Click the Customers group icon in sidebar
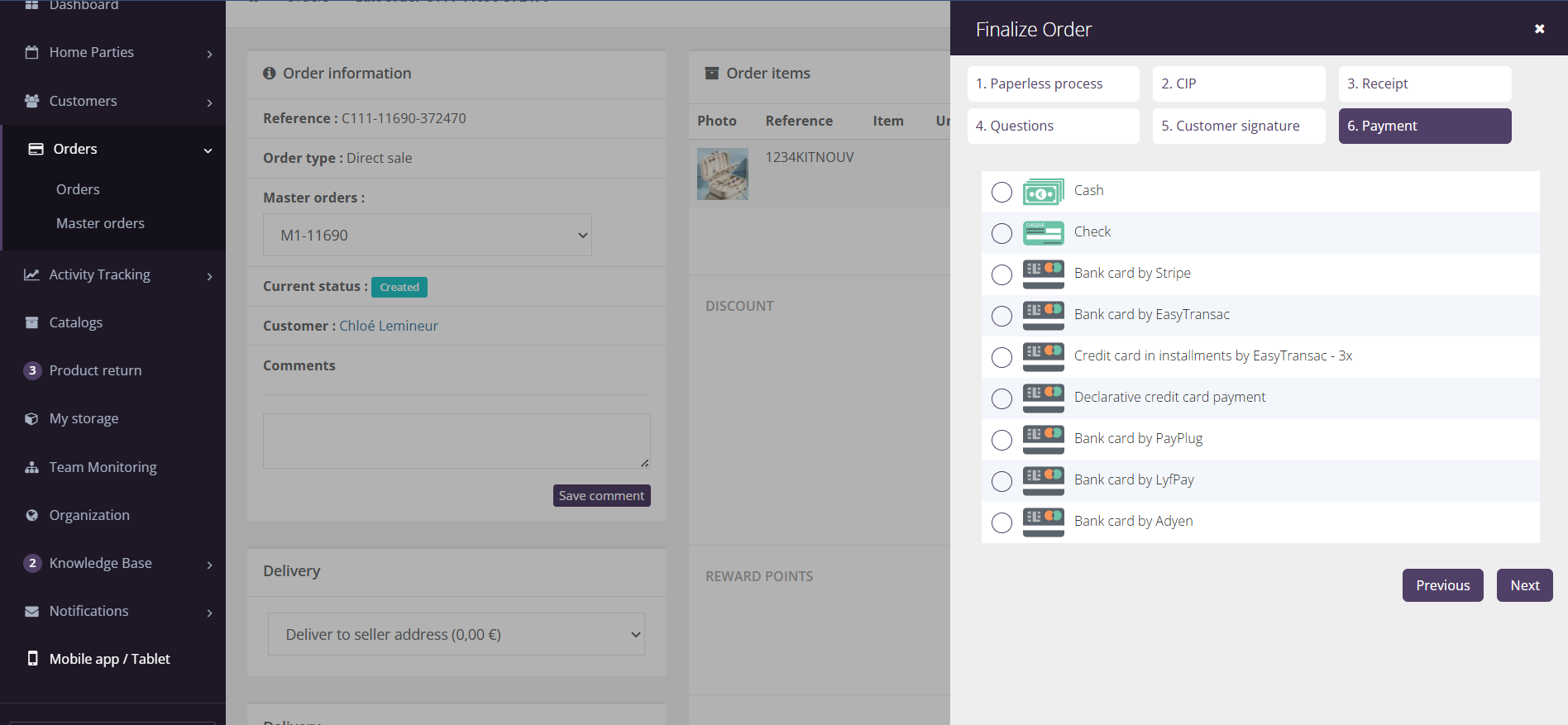 (x=32, y=101)
